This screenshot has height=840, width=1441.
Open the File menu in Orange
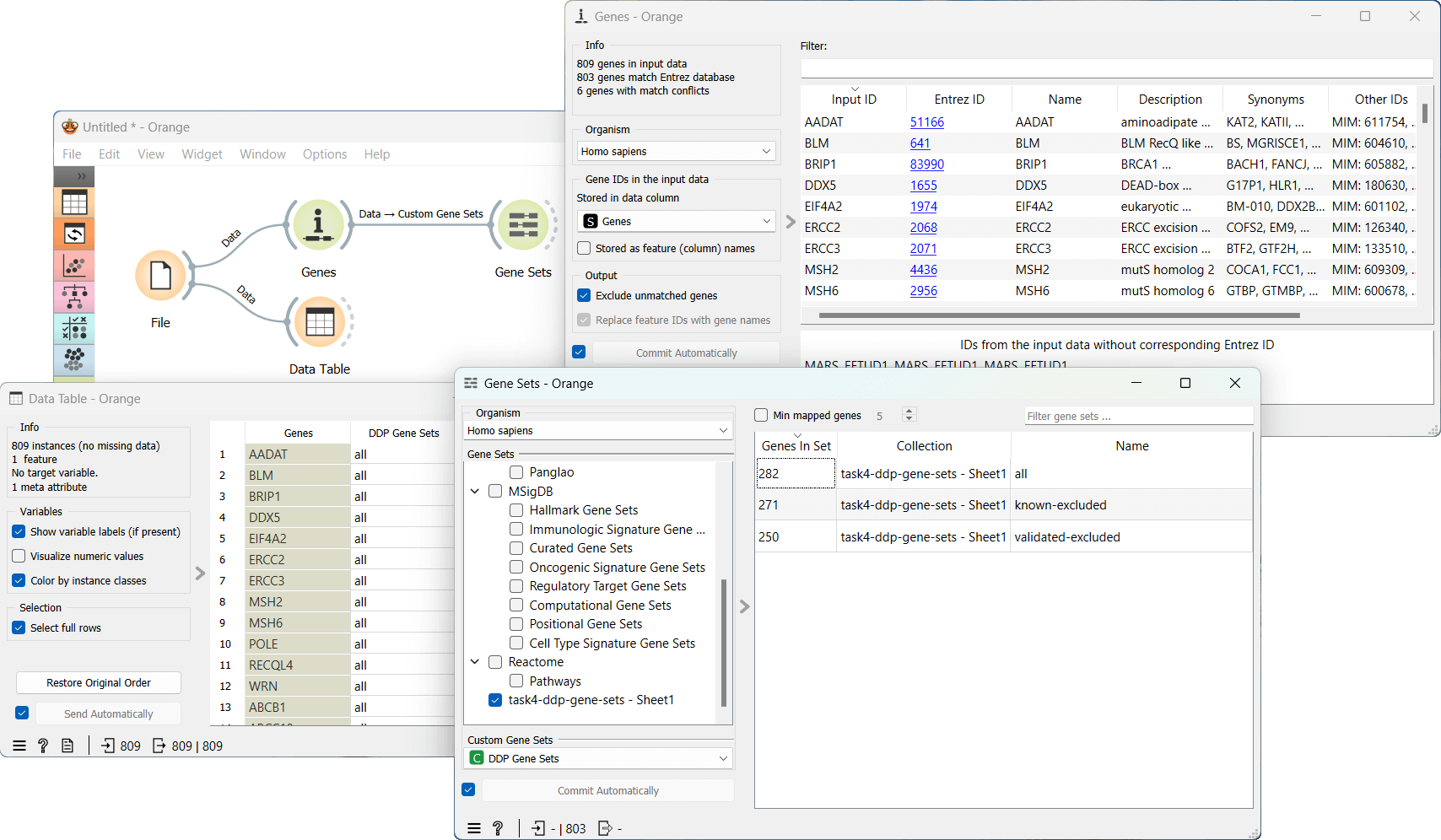(x=72, y=153)
